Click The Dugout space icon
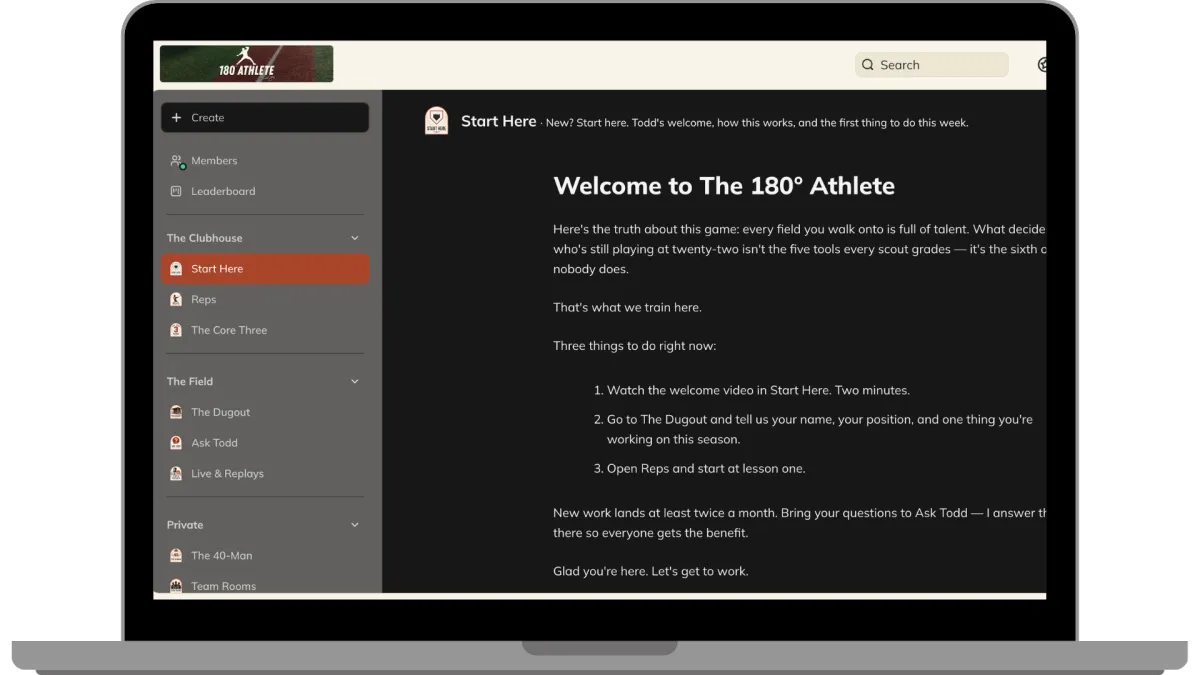The image size is (1200, 675). 176,412
